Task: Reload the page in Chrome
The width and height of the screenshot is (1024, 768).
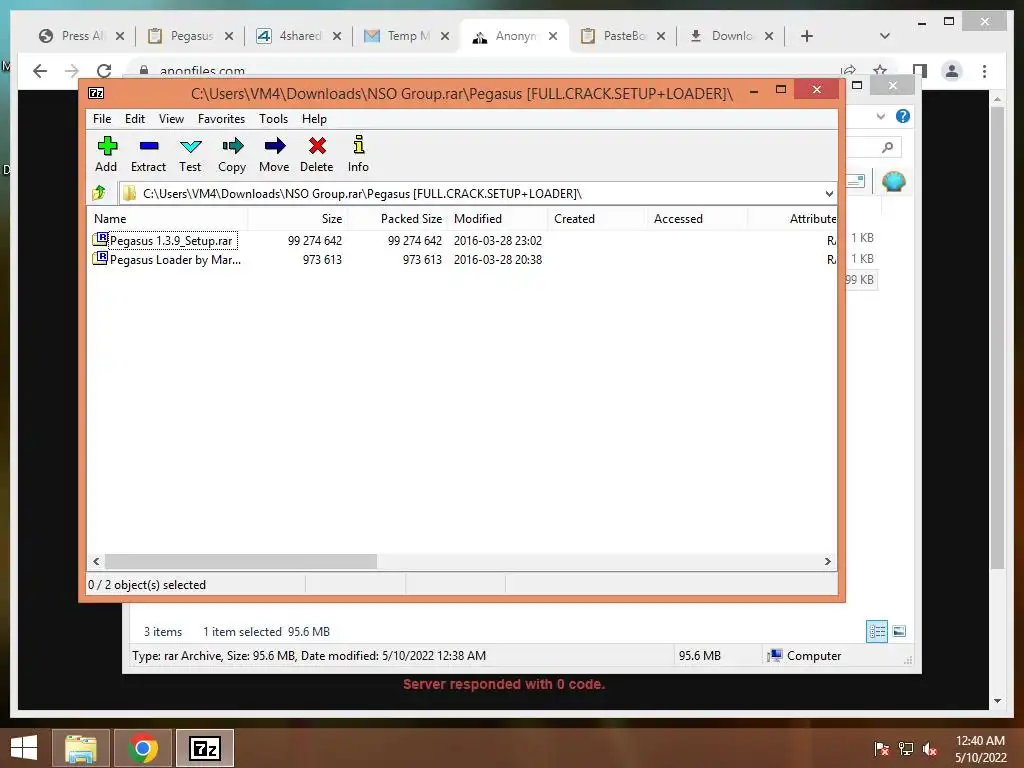Action: tap(104, 71)
